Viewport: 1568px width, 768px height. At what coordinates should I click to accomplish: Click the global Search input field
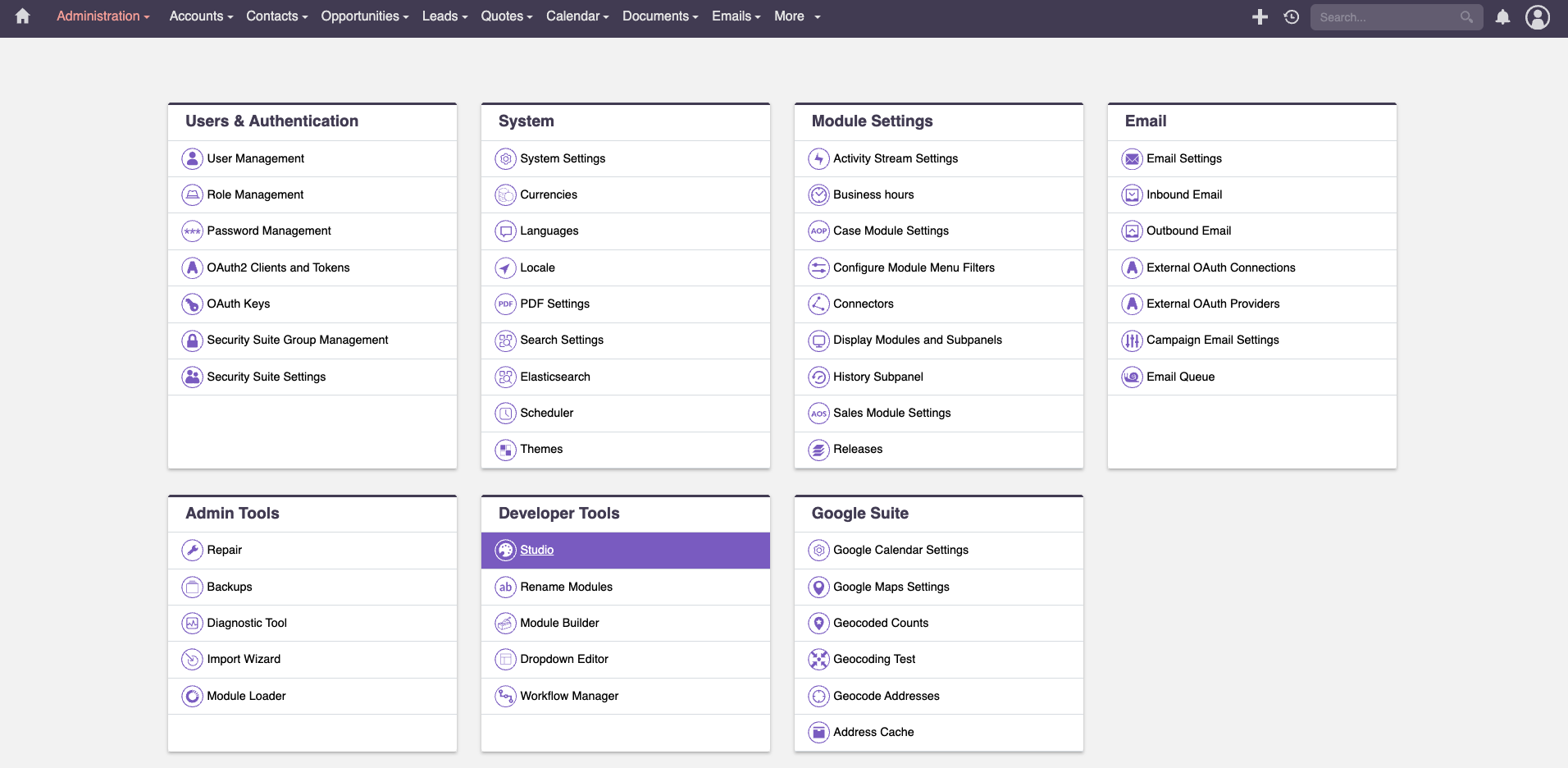point(1386,17)
